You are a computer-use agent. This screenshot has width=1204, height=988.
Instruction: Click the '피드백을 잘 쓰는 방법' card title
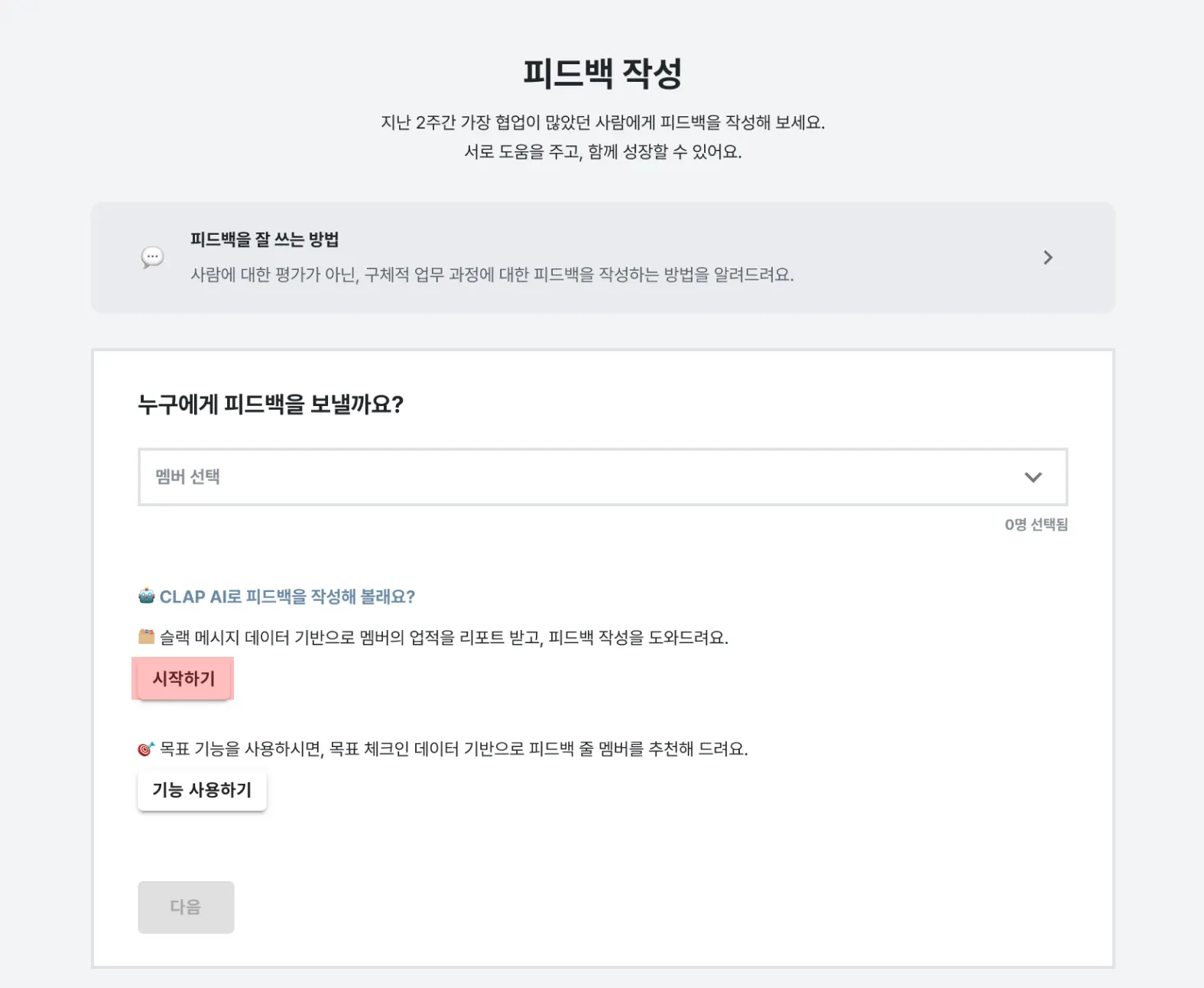tap(264, 239)
